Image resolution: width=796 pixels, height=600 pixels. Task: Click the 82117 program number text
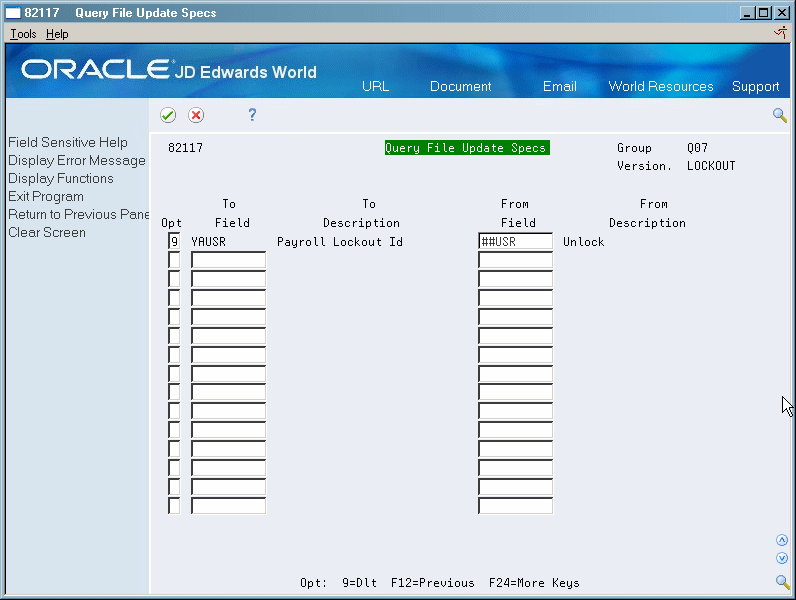[185, 148]
